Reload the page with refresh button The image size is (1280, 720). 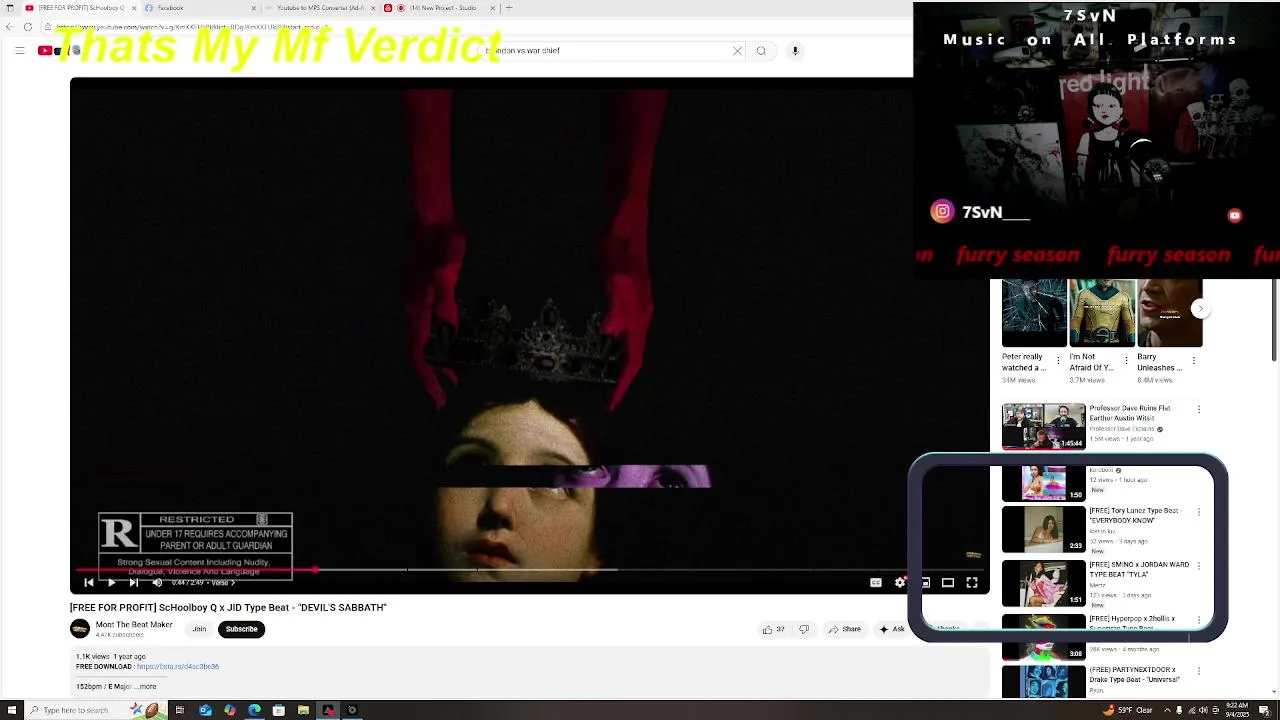(28, 27)
